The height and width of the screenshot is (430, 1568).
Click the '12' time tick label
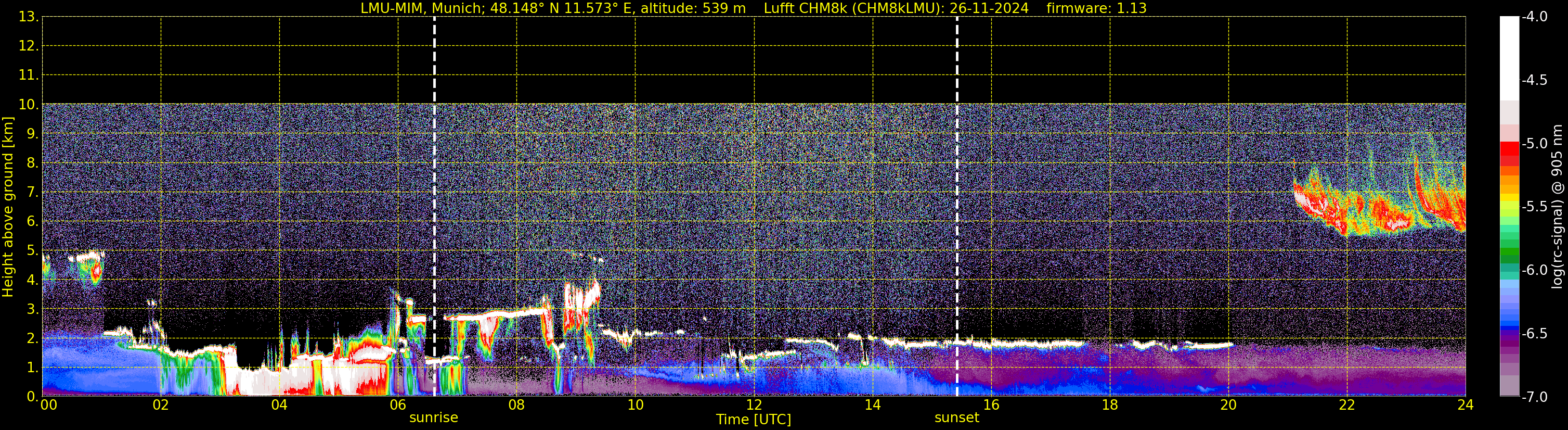[754, 404]
